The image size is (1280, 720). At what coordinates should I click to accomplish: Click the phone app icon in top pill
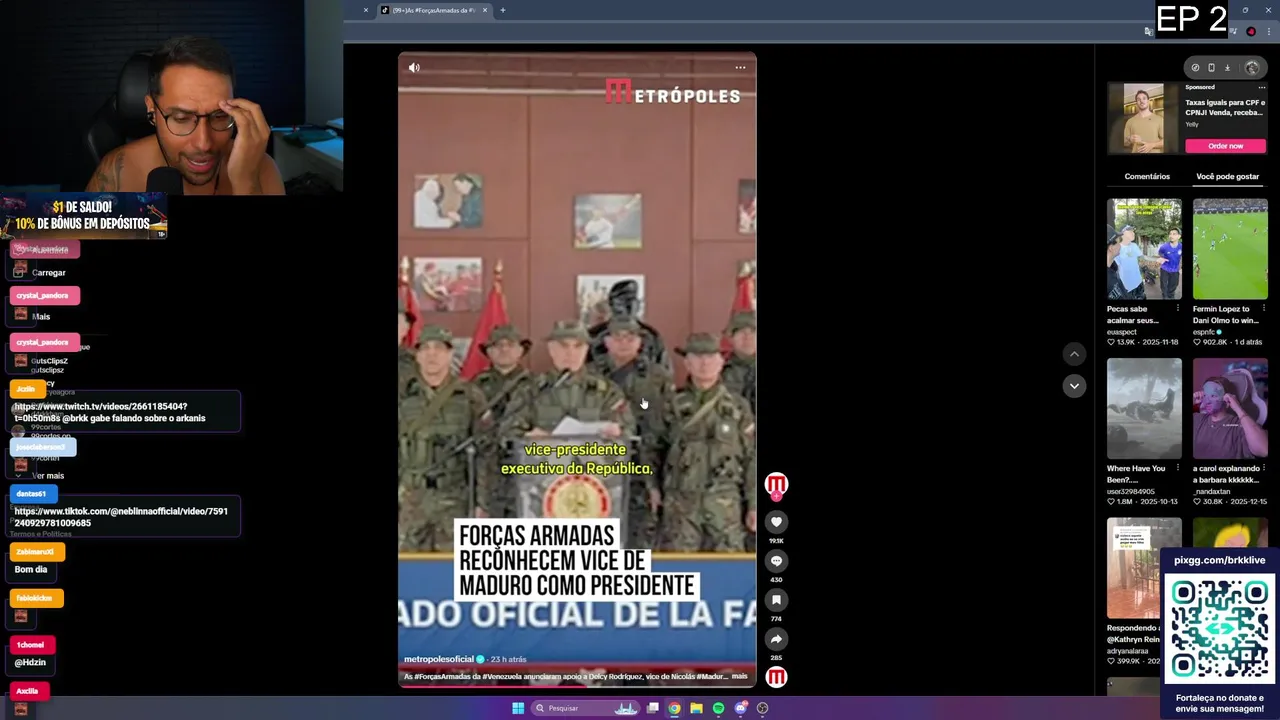(x=1211, y=68)
